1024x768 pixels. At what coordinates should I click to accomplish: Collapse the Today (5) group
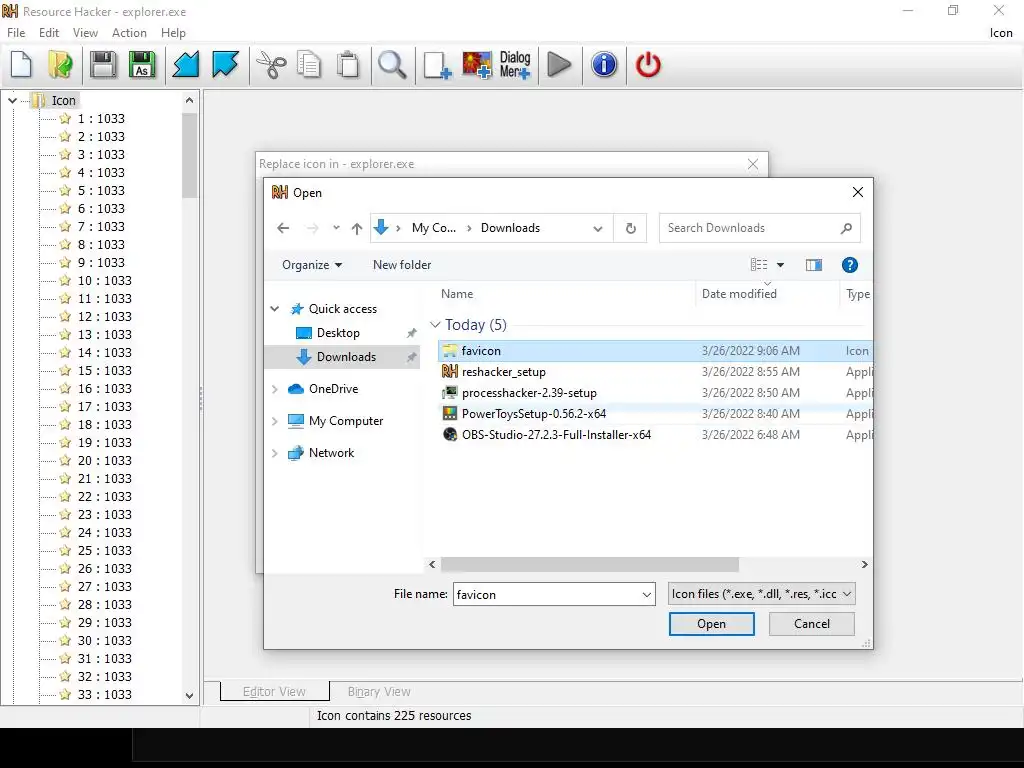(436, 325)
